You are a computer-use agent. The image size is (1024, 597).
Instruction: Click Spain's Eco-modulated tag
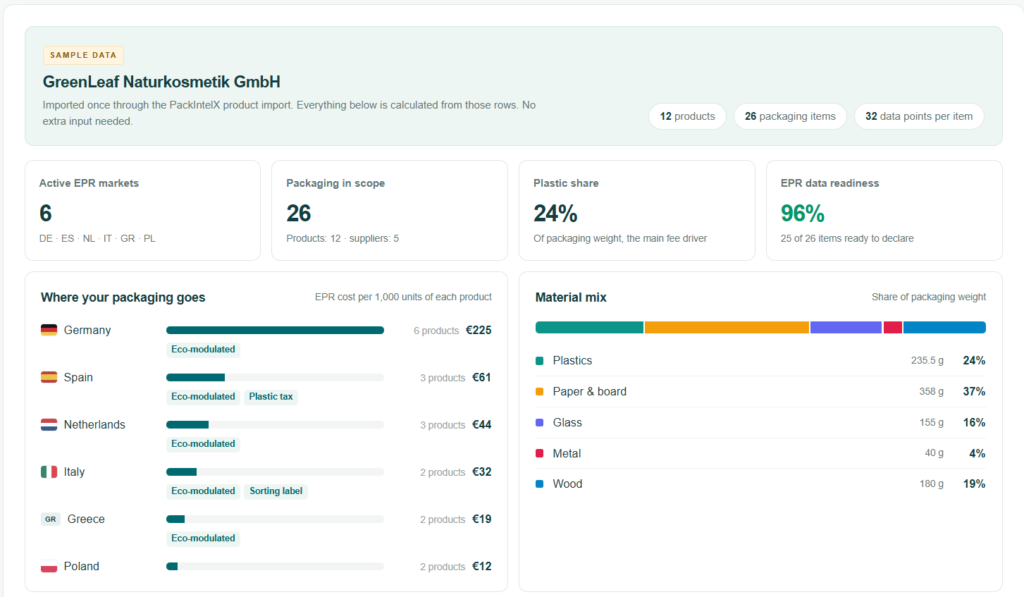click(x=203, y=396)
